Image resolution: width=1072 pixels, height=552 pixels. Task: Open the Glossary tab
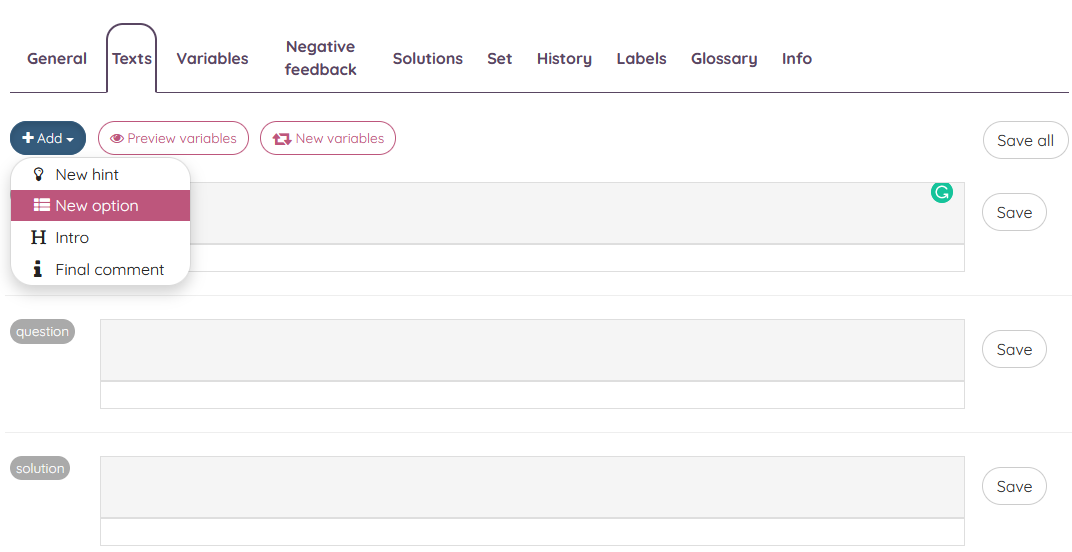[723, 59]
